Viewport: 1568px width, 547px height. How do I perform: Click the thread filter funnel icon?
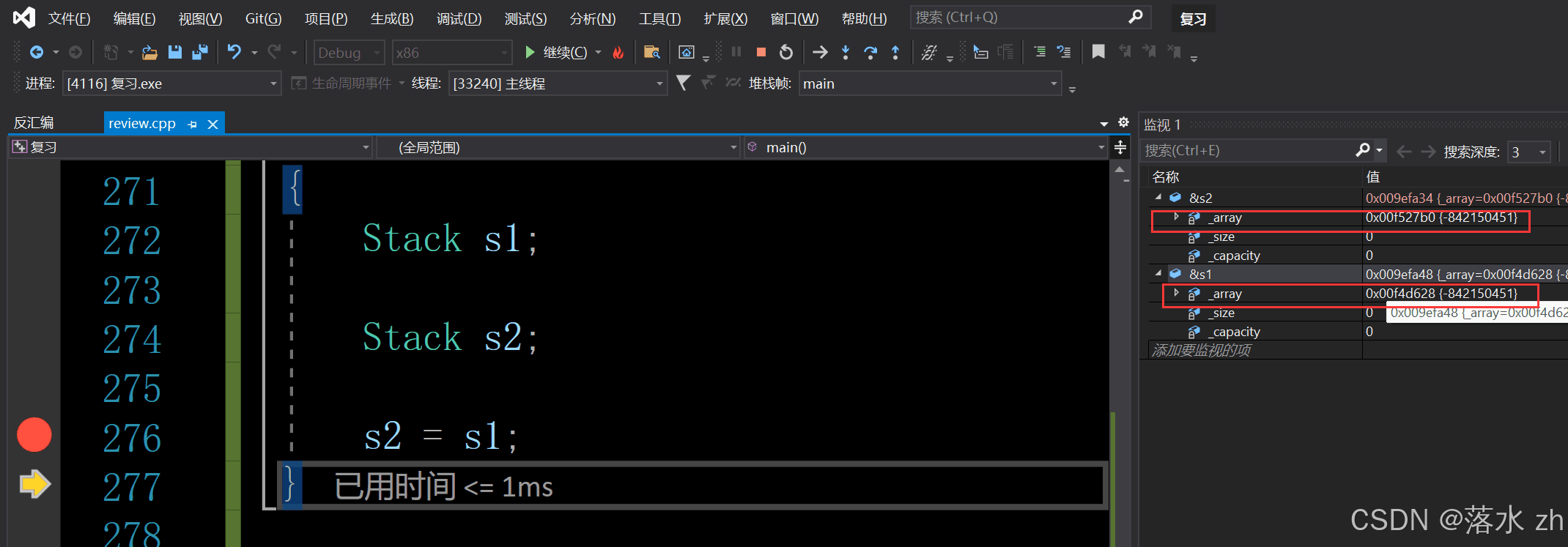[x=683, y=83]
